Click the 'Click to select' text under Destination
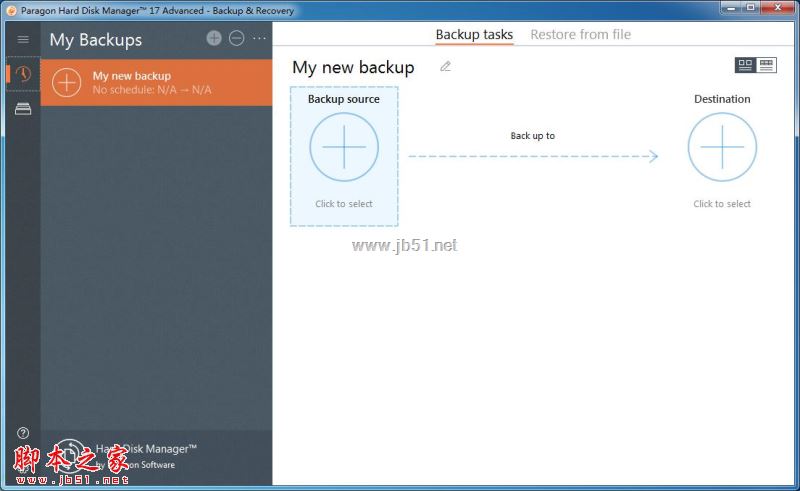 [722, 204]
